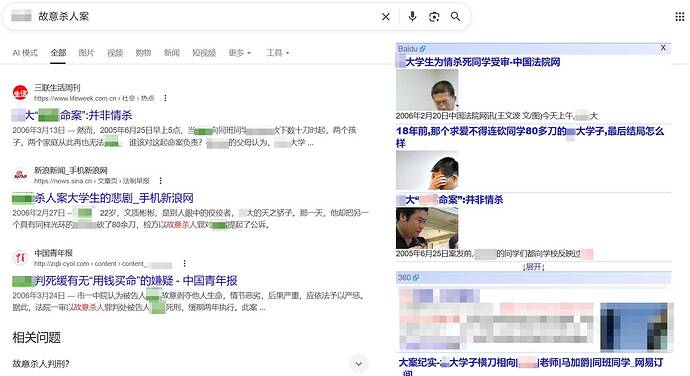The width and height of the screenshot is (690, 376).
Task: Close the Baidu side panel
Action: tap(663, 48)
